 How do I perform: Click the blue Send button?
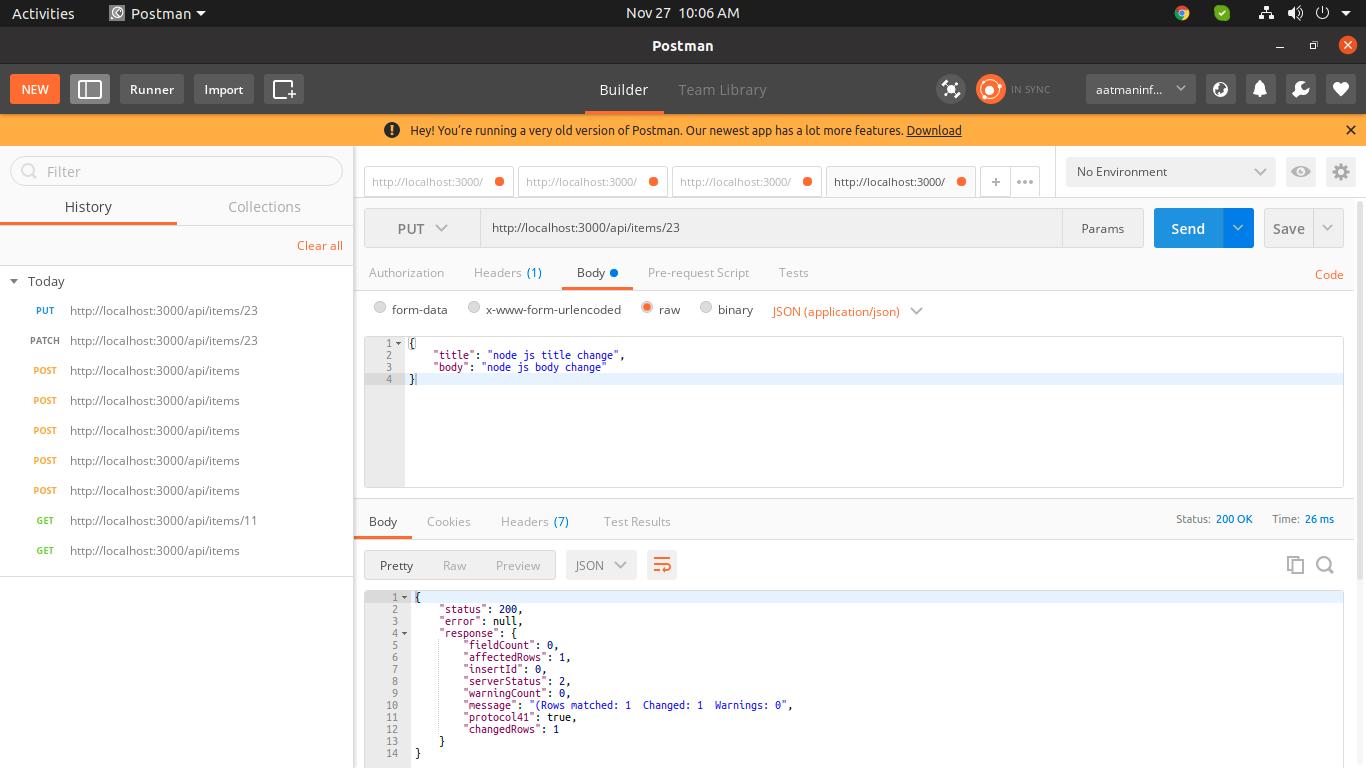[x=1187, y=228]
